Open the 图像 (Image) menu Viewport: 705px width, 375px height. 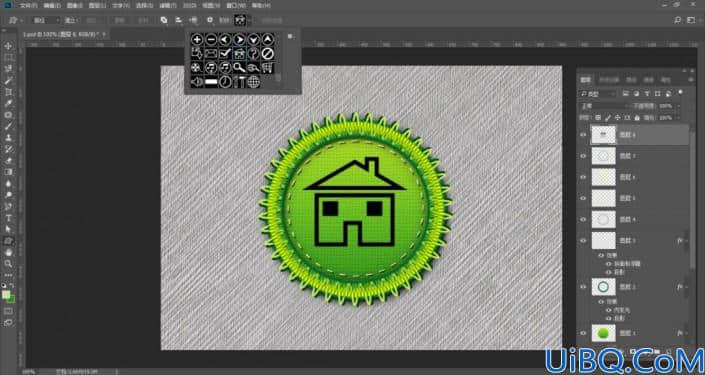pyautogui.click(x=75, y=6)
